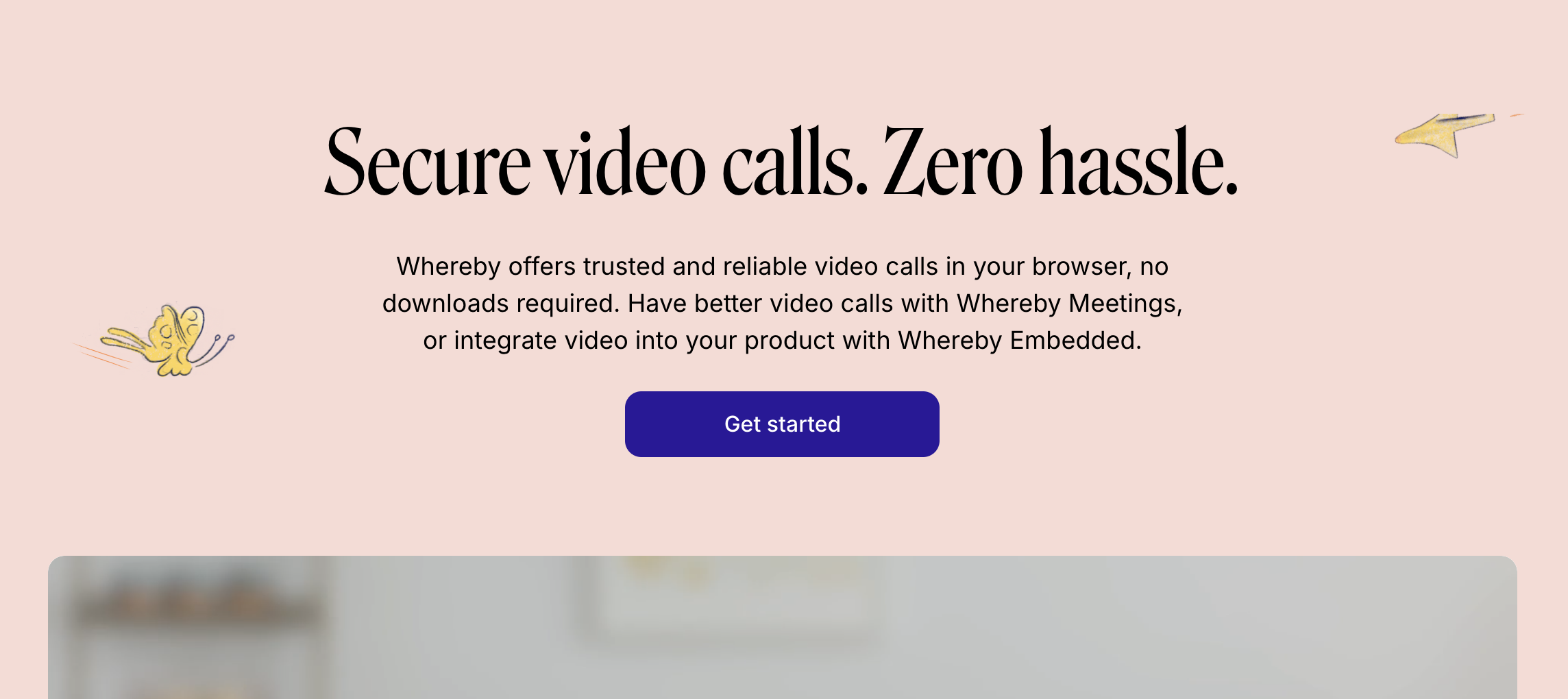Click "video calls." in the large headline
The image size is (1568, 699).
point(707,163)
